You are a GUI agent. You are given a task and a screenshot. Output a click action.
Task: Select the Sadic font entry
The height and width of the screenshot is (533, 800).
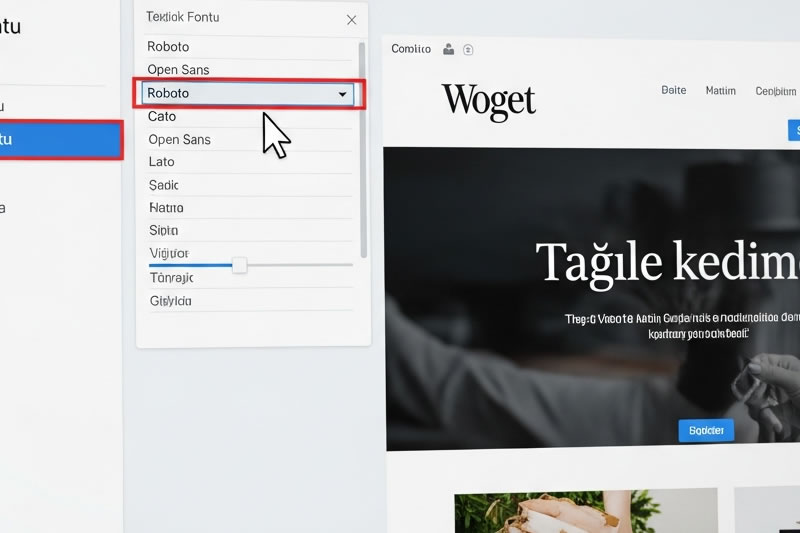click(x=163, y=185)
